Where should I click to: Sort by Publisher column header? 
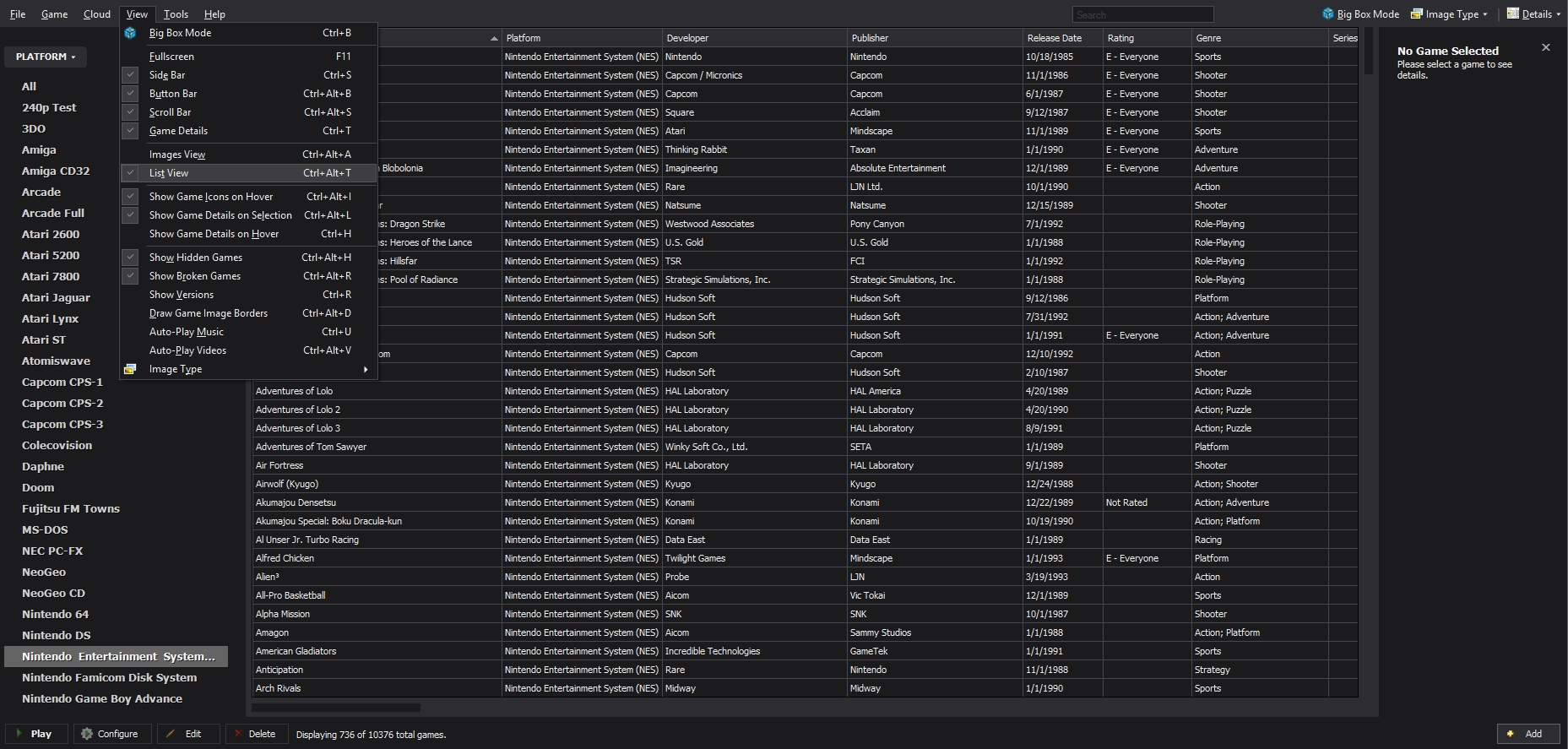(936, 38)
